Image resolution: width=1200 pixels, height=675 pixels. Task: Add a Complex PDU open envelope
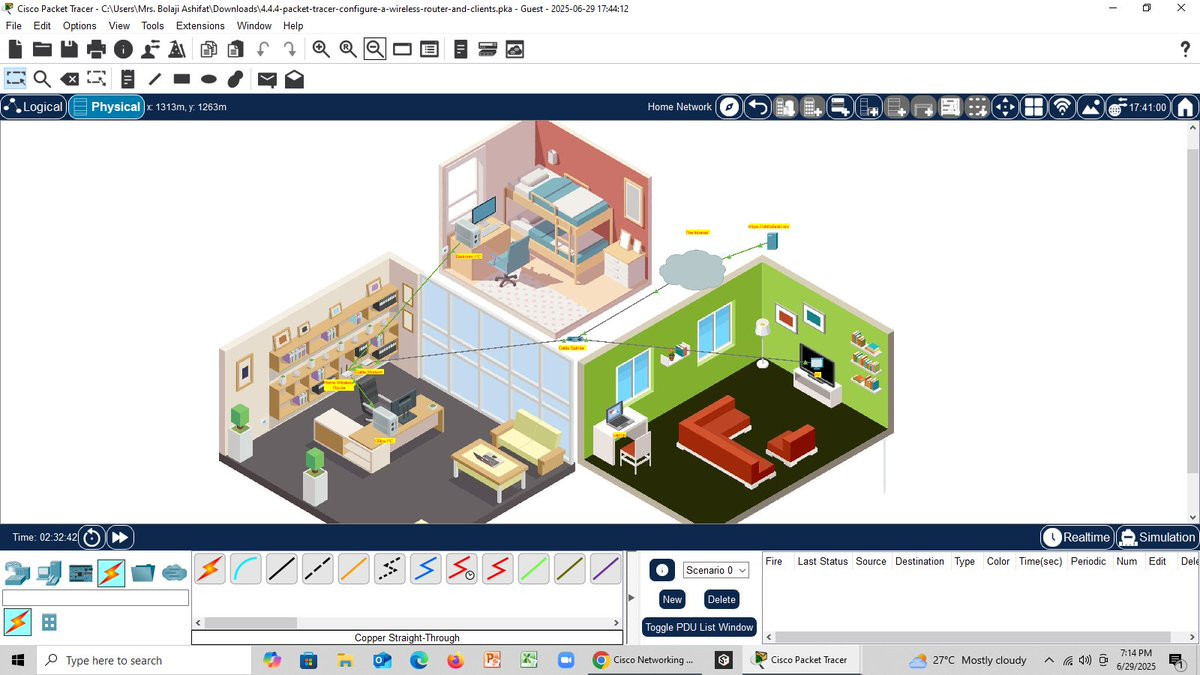(294, 79)
